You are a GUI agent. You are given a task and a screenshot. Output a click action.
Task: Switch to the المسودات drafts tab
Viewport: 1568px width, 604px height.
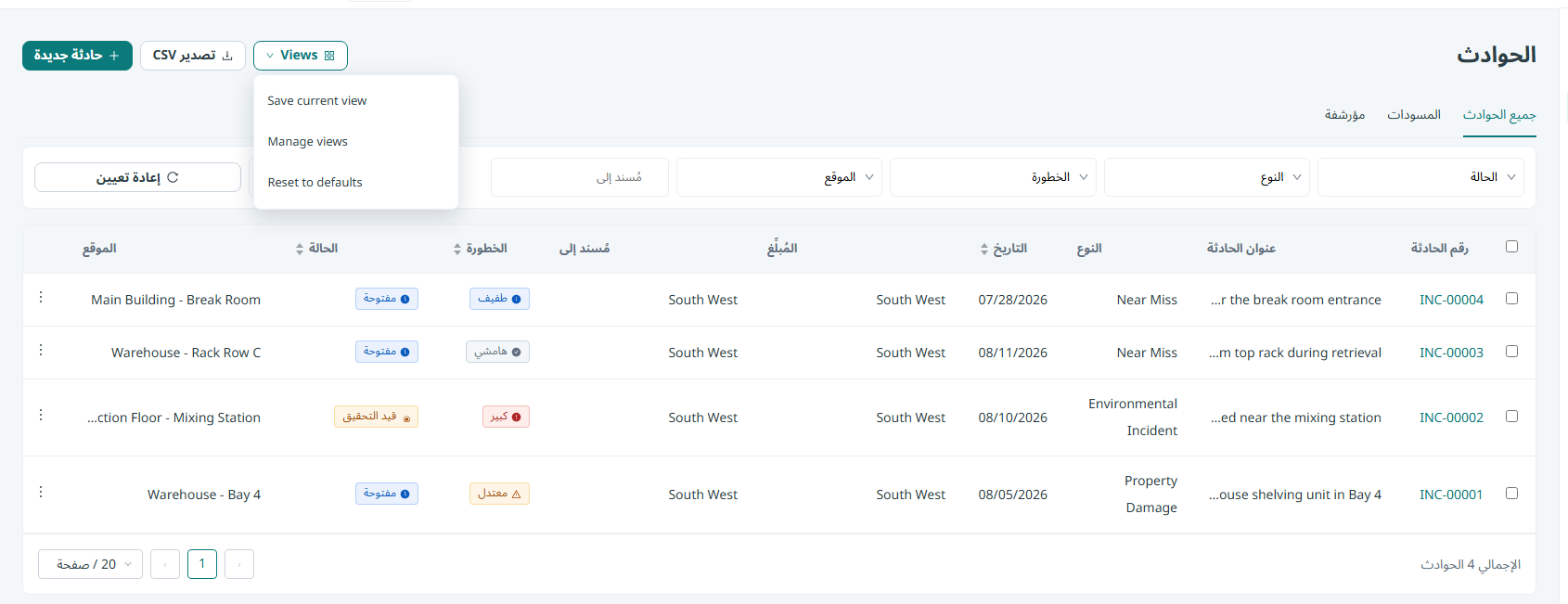coord(1414,115)
